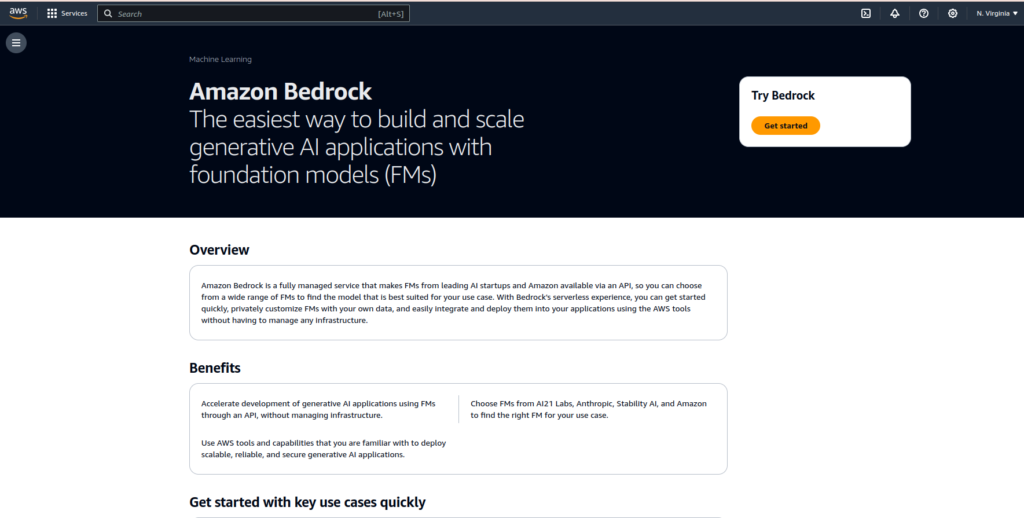Focus the top Search input field
Screen dimensions: 1024x518
coord(253,13)
